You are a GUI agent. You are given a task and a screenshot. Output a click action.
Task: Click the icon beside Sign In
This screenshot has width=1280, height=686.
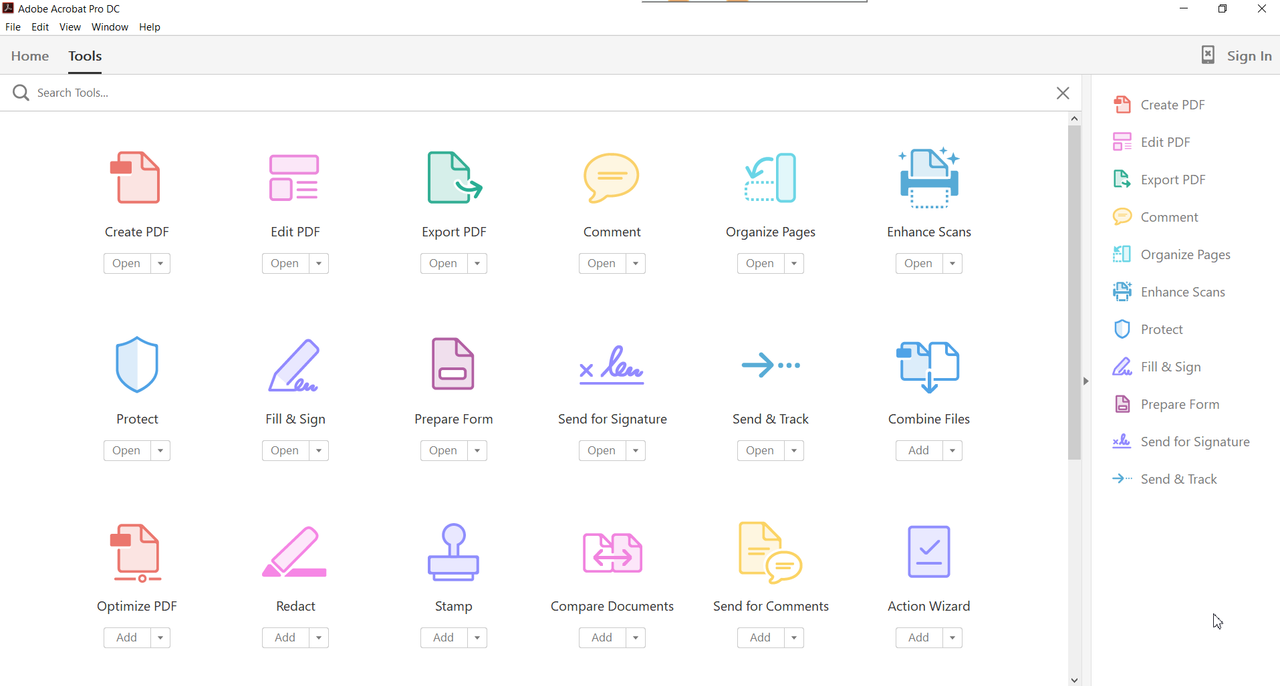(x=1208, y=55)
